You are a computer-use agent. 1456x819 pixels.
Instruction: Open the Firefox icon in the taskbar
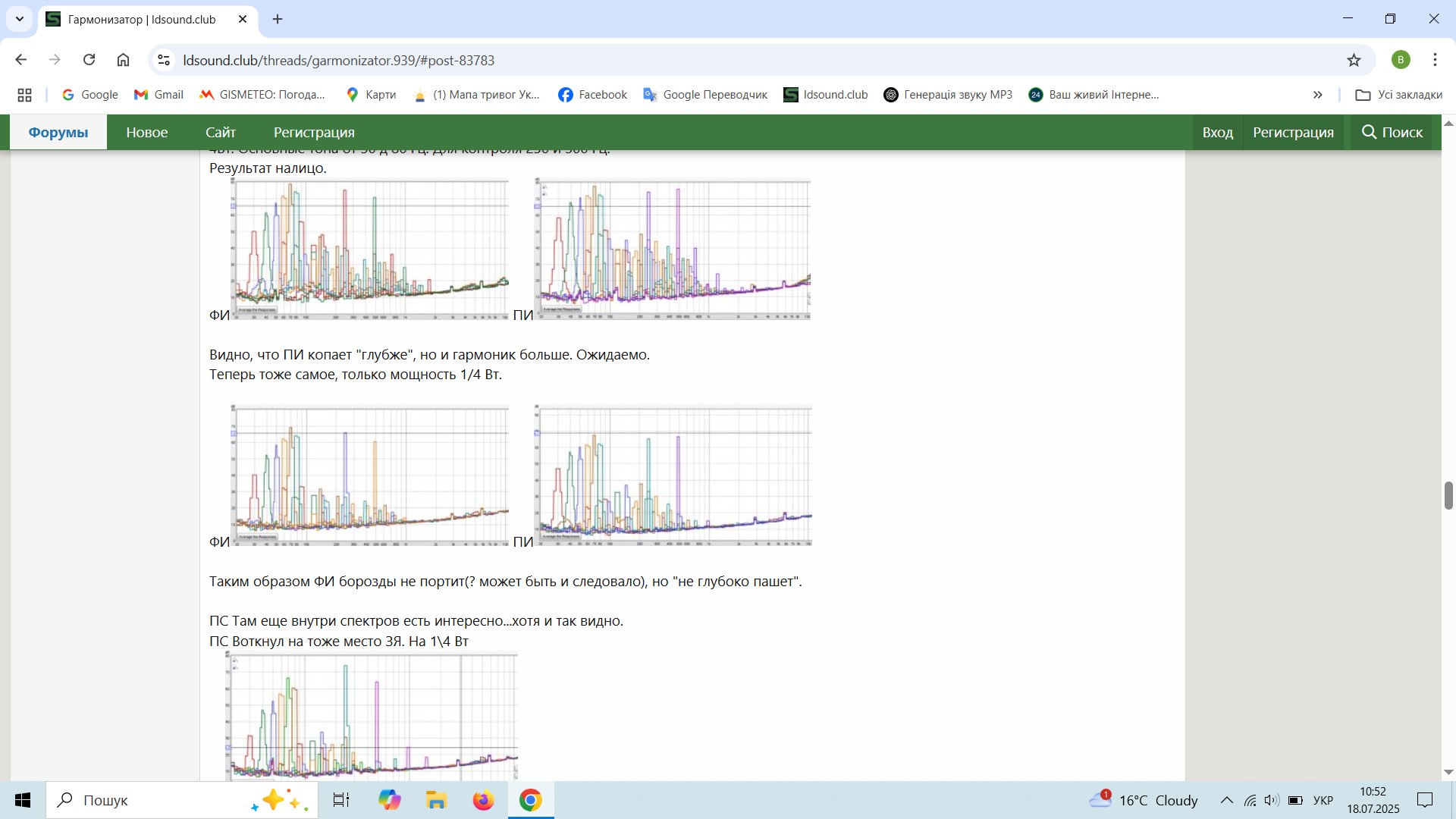coord(483,800)
